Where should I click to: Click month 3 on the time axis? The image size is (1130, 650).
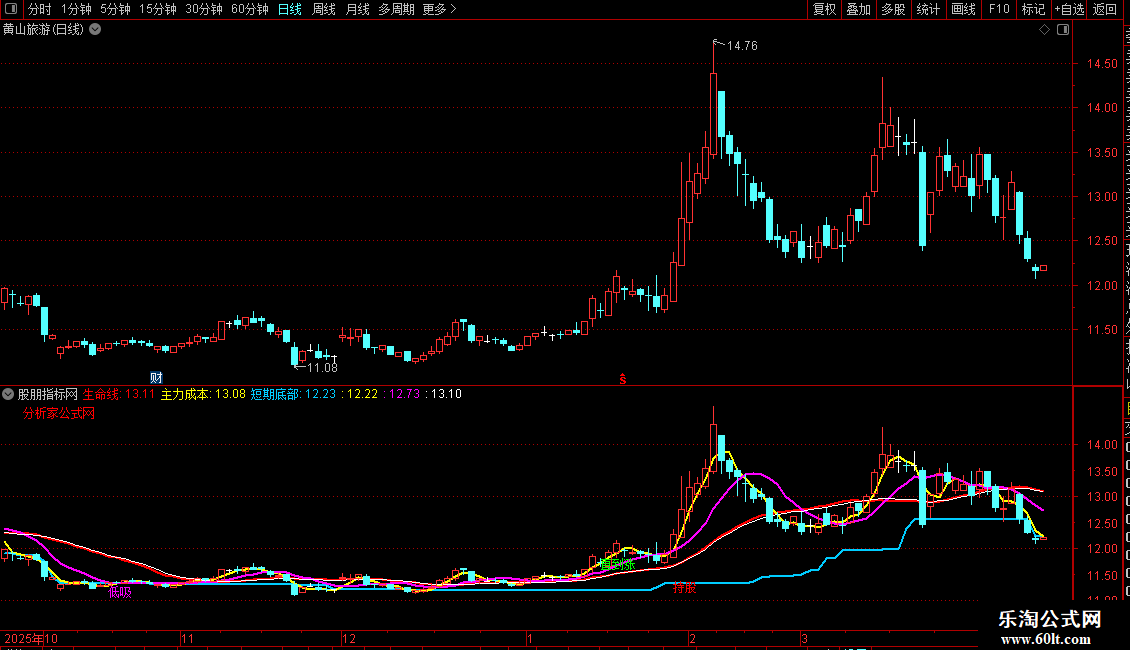pyautogui.click(x=804, y=639)
